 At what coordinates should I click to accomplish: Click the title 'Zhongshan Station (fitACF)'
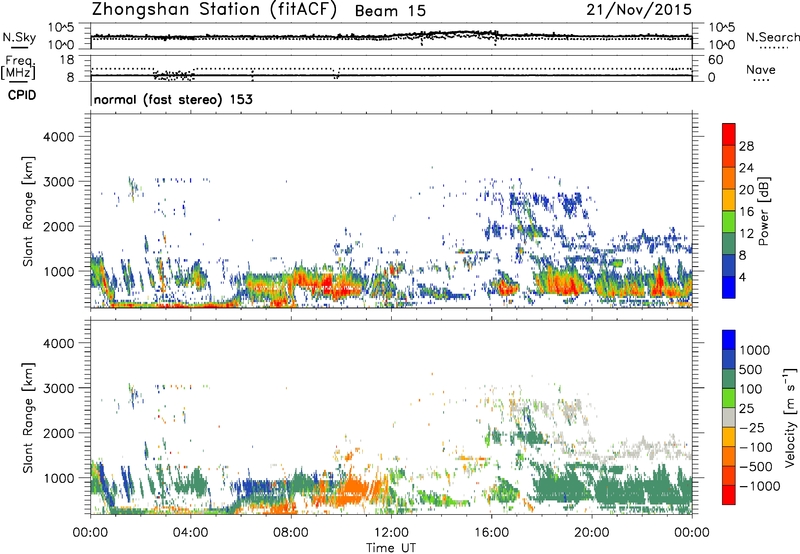click(x=214, y=10)
